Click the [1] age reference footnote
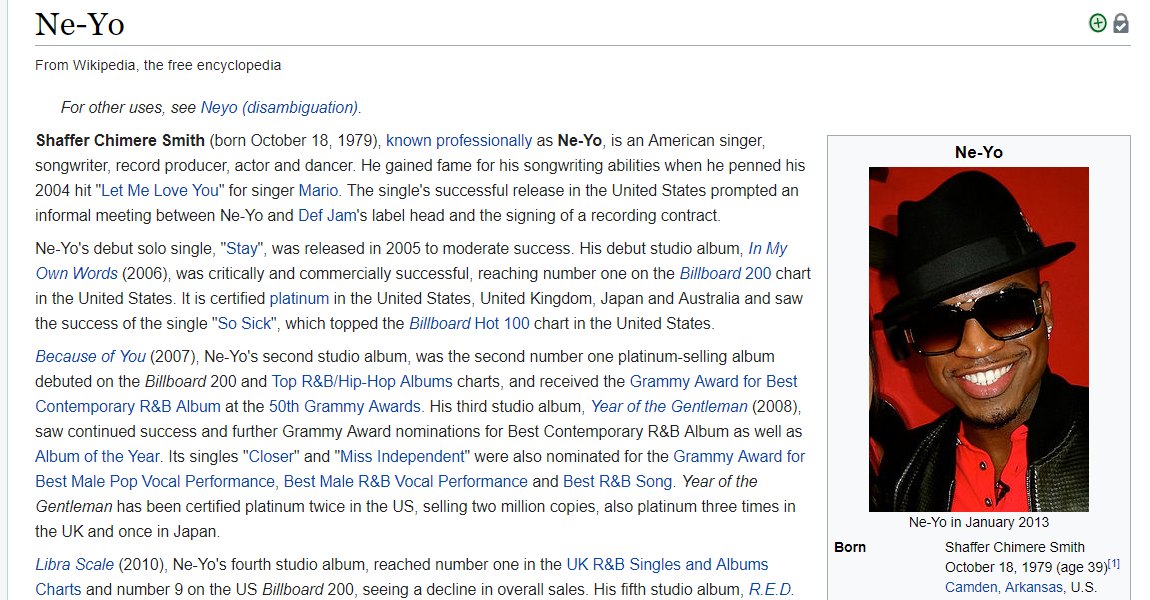The width and height of the screenshot is (1150, 600). pyautogui.click(x=1114, y=563)
